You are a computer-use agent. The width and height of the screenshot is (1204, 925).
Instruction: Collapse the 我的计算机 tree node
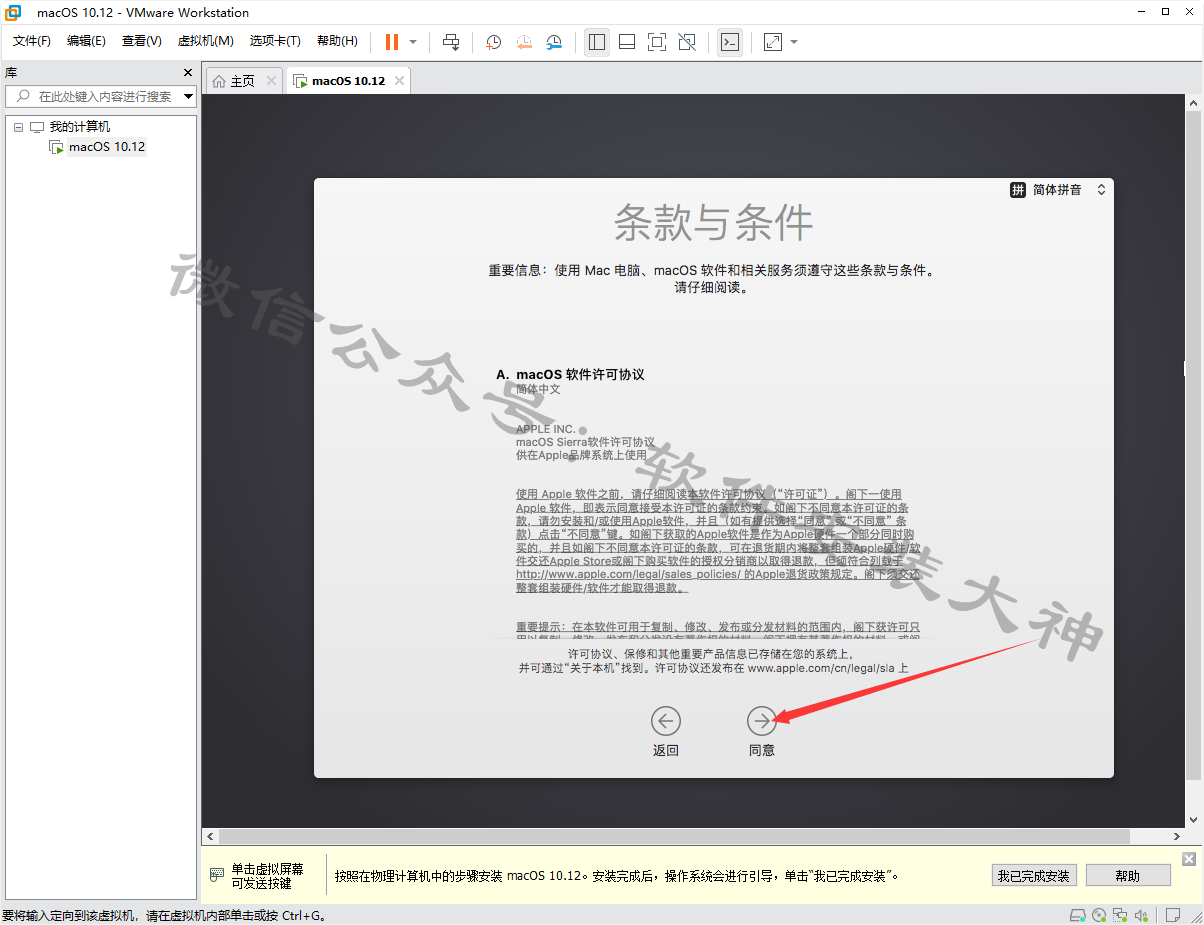[x=18, y=127]
